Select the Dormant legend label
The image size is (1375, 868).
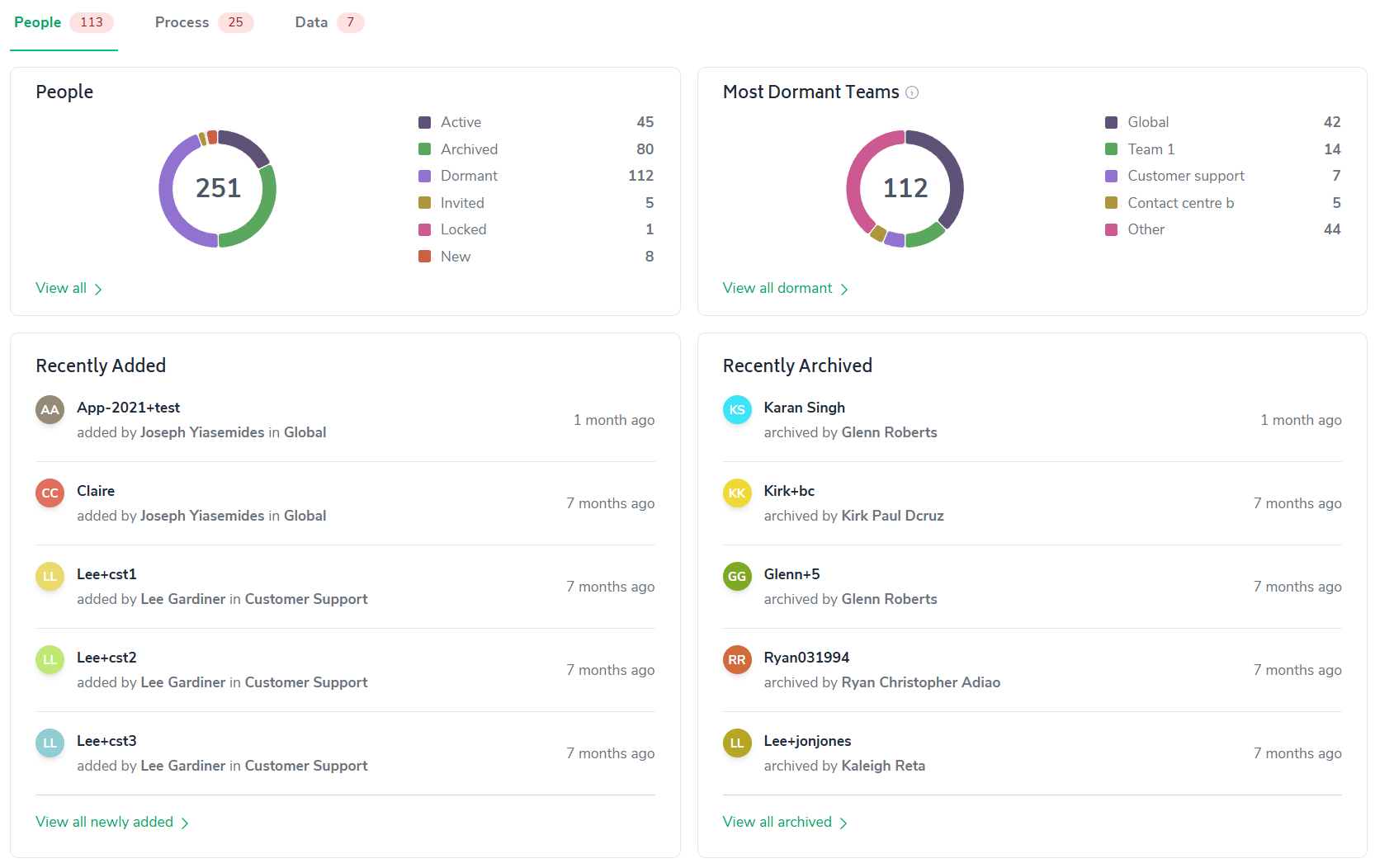(x=469, y=176)
